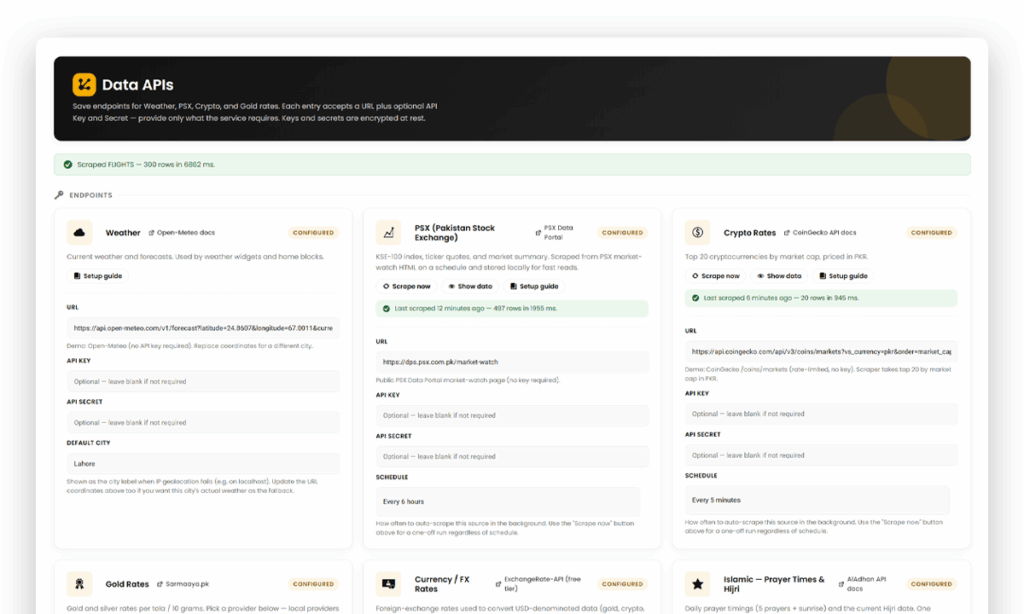The width and height of the screenshot is (1024, 614).
Task: Open the Crypto Schedule dropdown, Every 5 minutes
Action: pyautogui.click(x=817, y=500)
